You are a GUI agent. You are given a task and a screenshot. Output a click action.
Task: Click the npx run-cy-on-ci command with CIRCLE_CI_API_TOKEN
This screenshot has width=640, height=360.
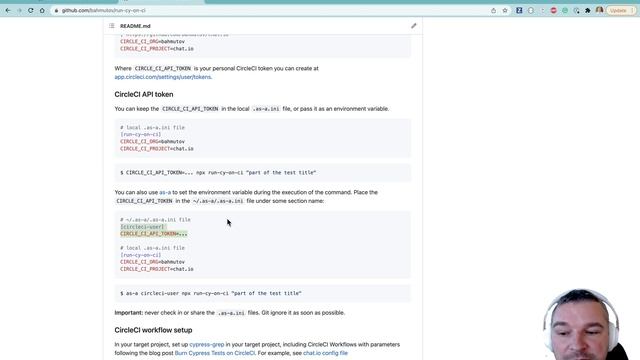pos(218,173)
